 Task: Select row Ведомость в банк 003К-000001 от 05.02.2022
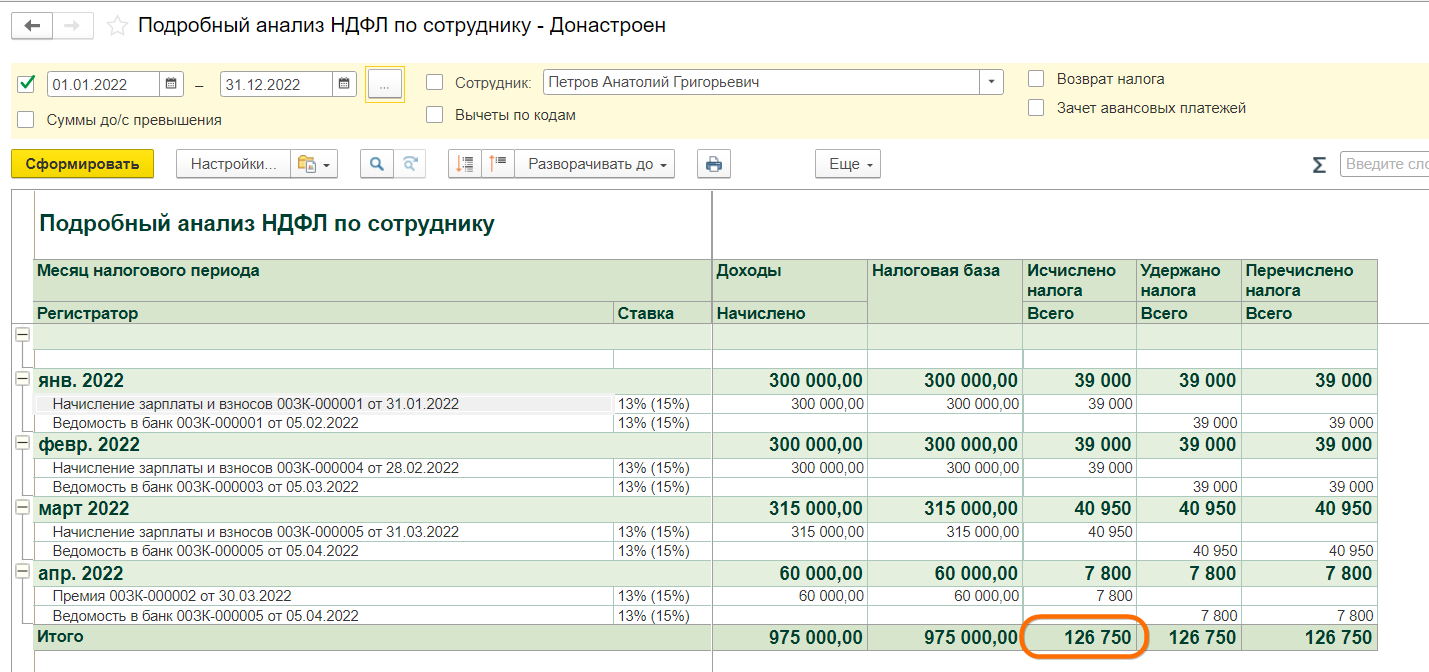(323, 423)
